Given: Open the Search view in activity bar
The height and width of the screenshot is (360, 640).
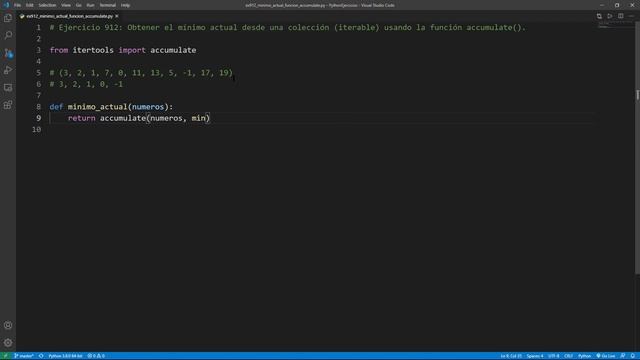Looking at the screenshot, I should click(8, 35).
